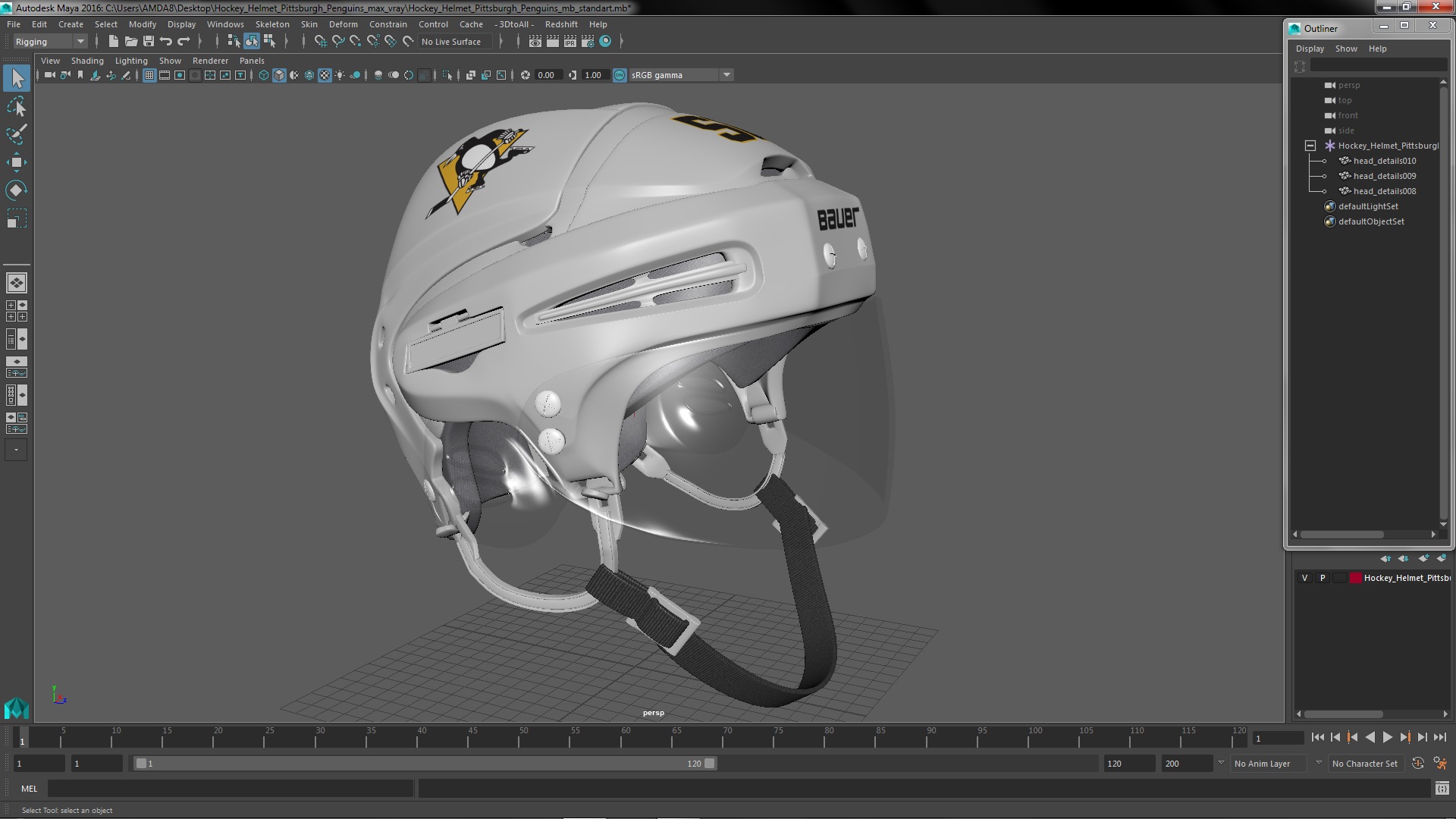Open the viewport Shading menu
The width and height of the screenshot is (1456, 819).
[87, 61]
